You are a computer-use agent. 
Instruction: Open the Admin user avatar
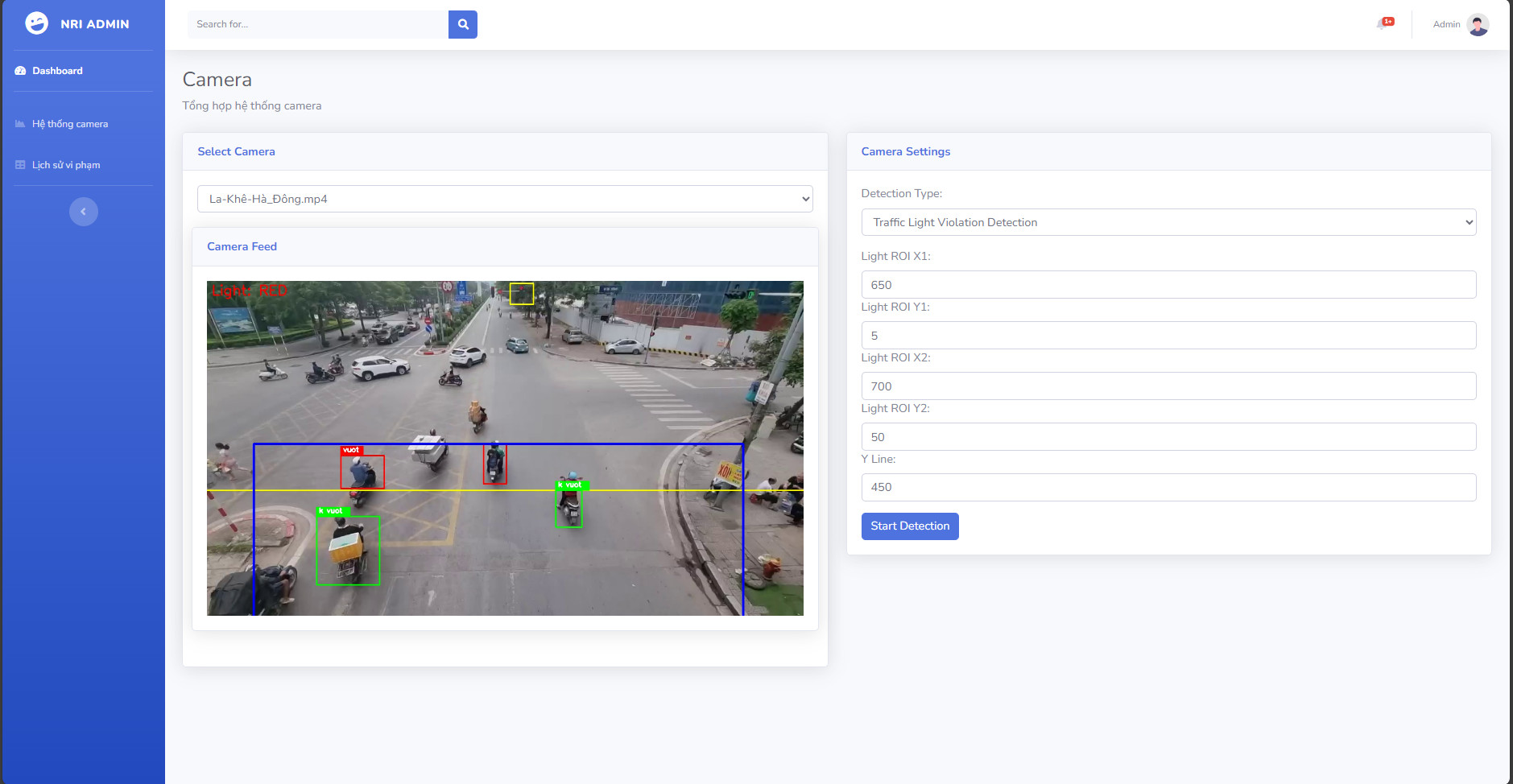1478,24
